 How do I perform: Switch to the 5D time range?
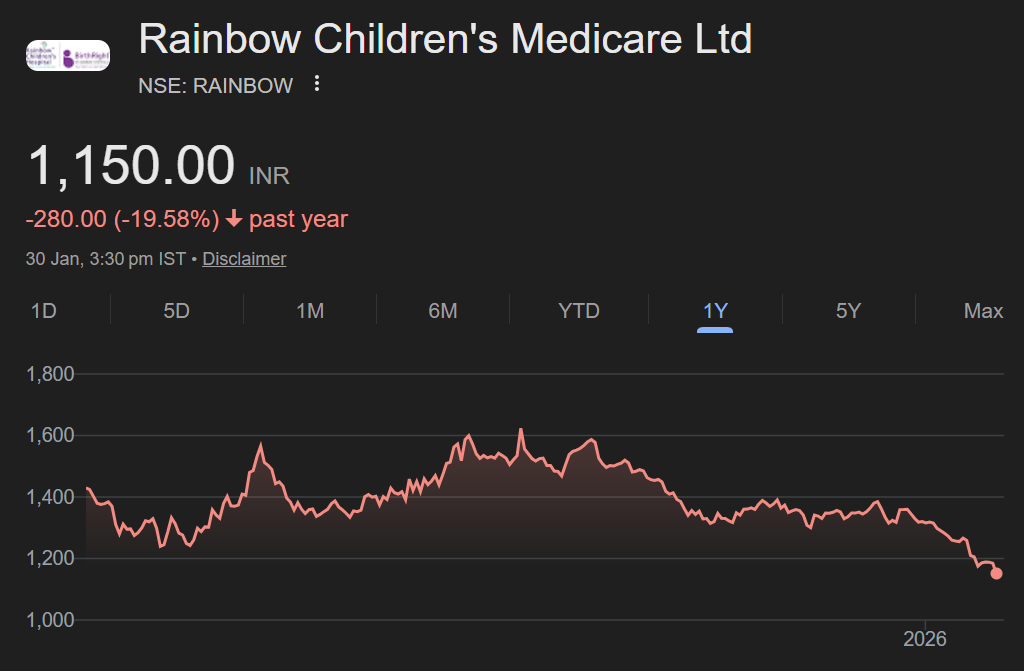click(176, 311)
